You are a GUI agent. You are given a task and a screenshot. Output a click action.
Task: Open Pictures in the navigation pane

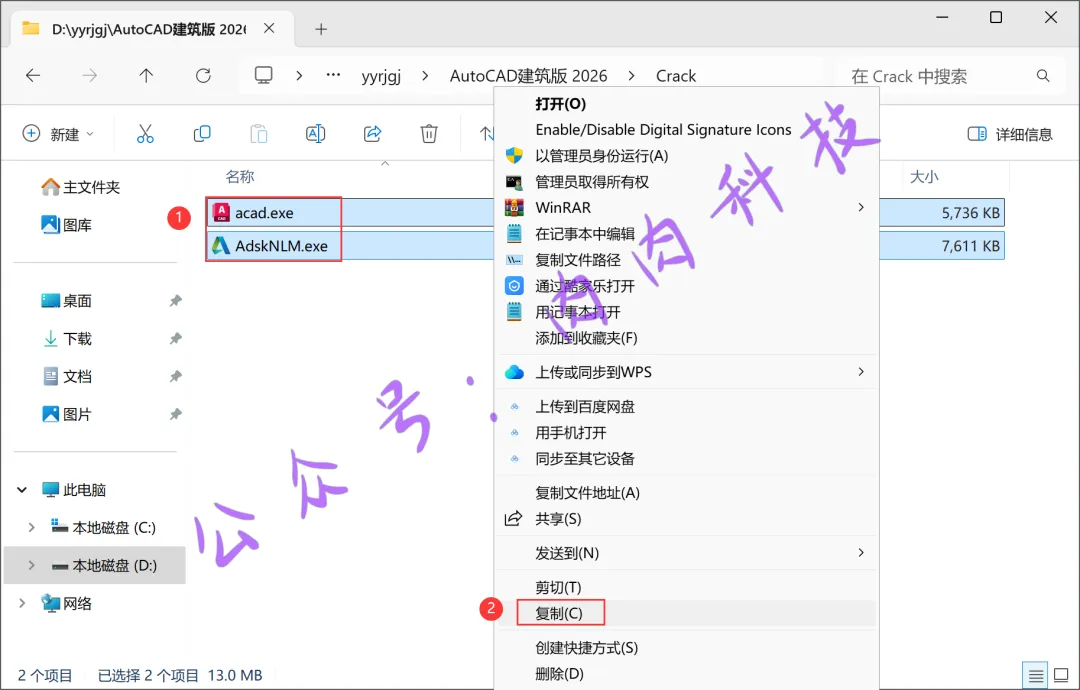pyautogui.click(x=67, y=415)
